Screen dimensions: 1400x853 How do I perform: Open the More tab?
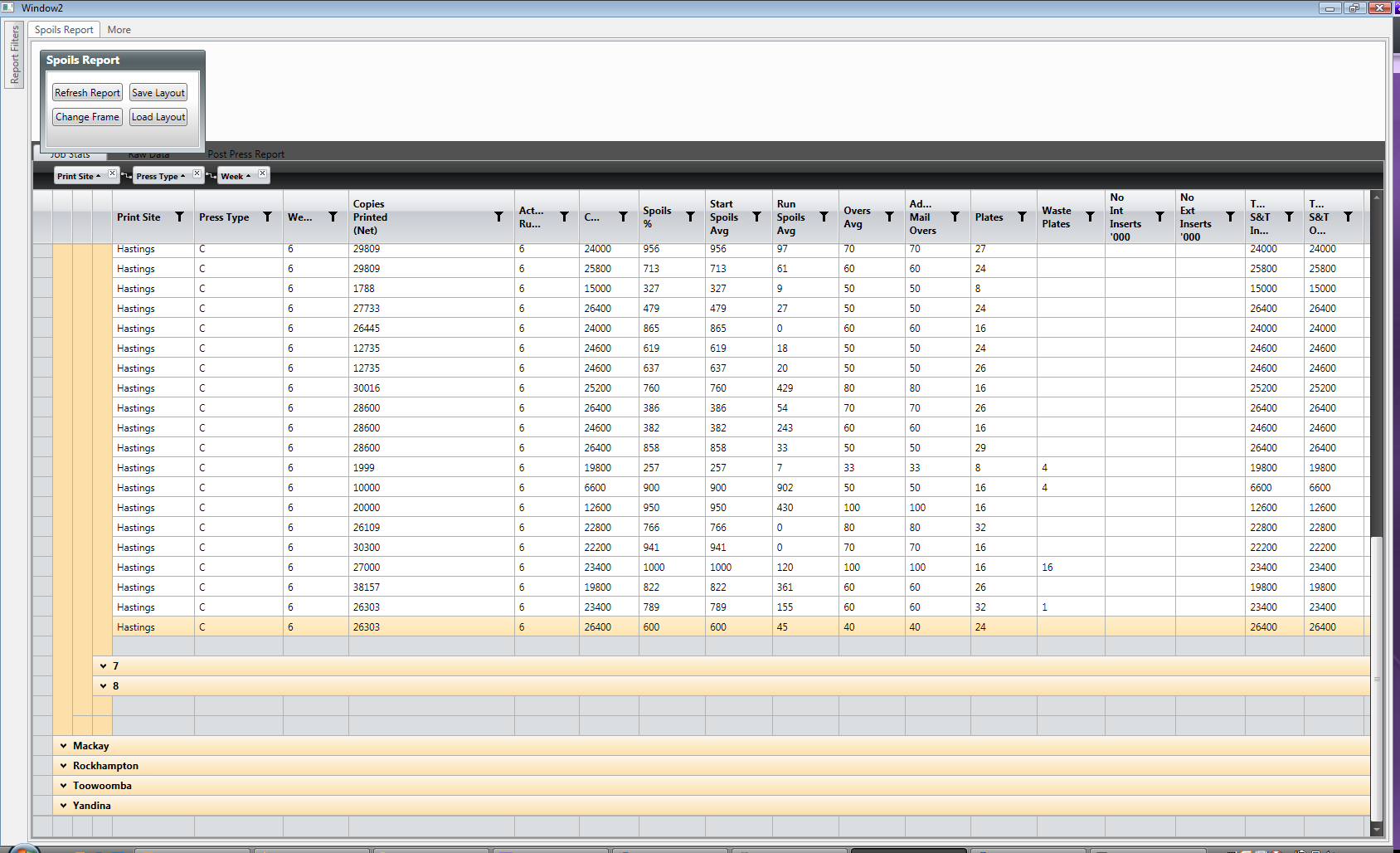[x=119, y=30]
